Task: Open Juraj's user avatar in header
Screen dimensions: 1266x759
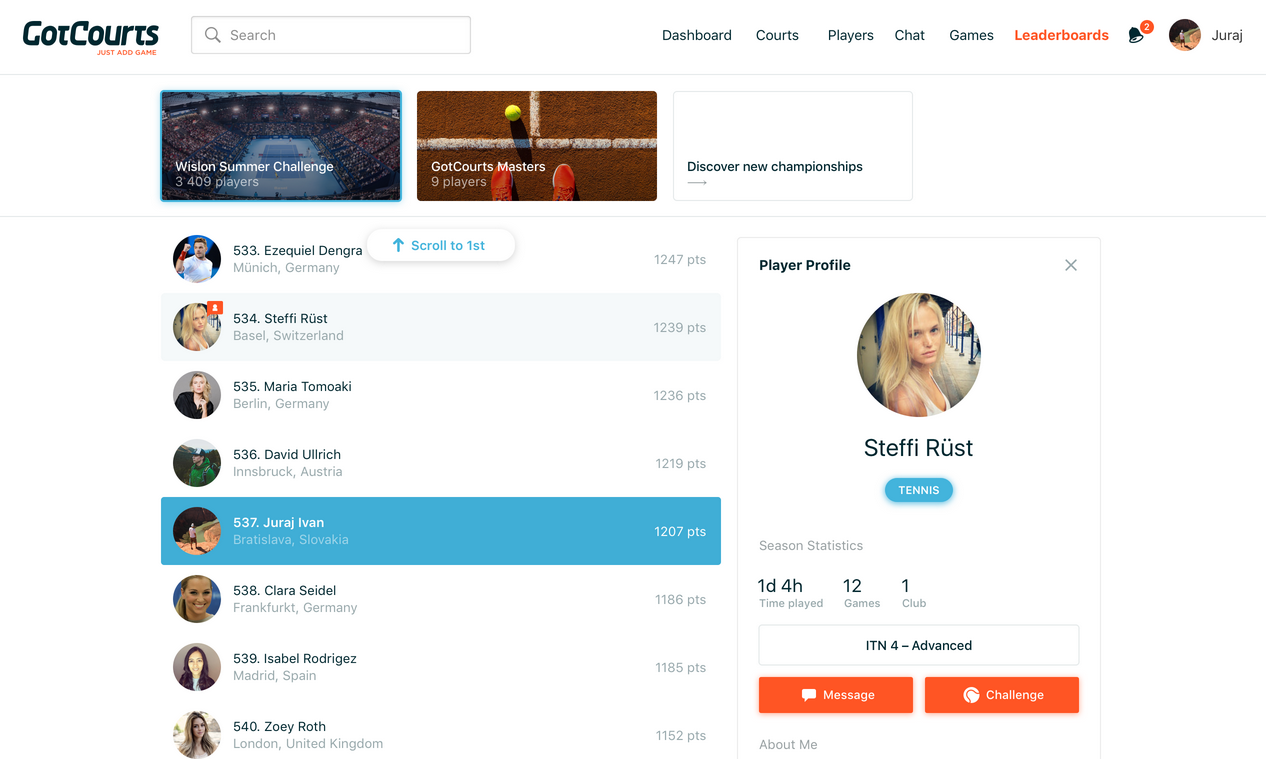Action: click(x=1185, y=35)
